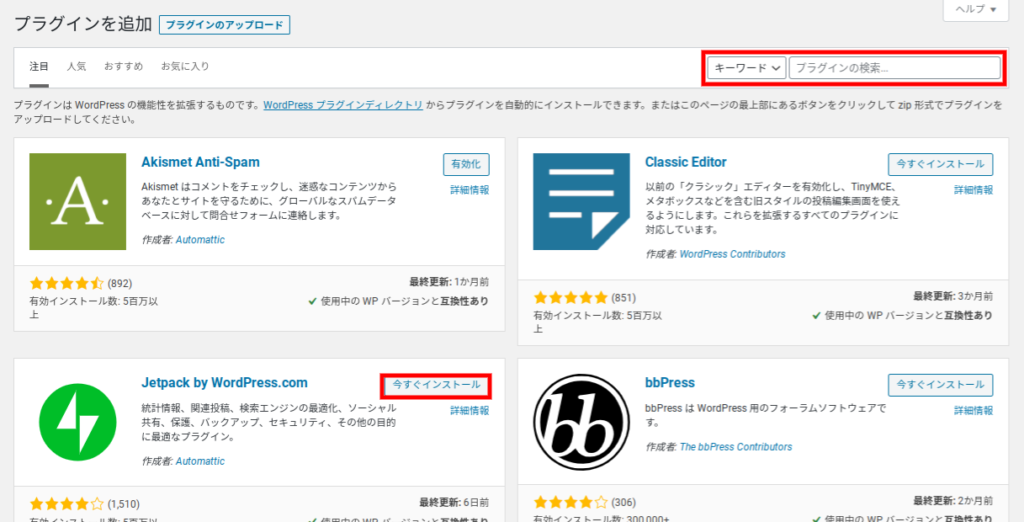Open 詳細情報 for Classic Editor

pyautogui.click(x=974, y=190)
